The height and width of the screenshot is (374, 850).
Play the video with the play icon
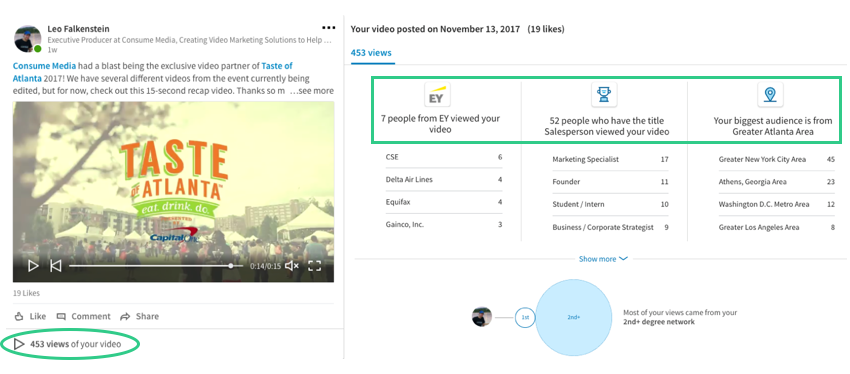click(x=33, y=266)
